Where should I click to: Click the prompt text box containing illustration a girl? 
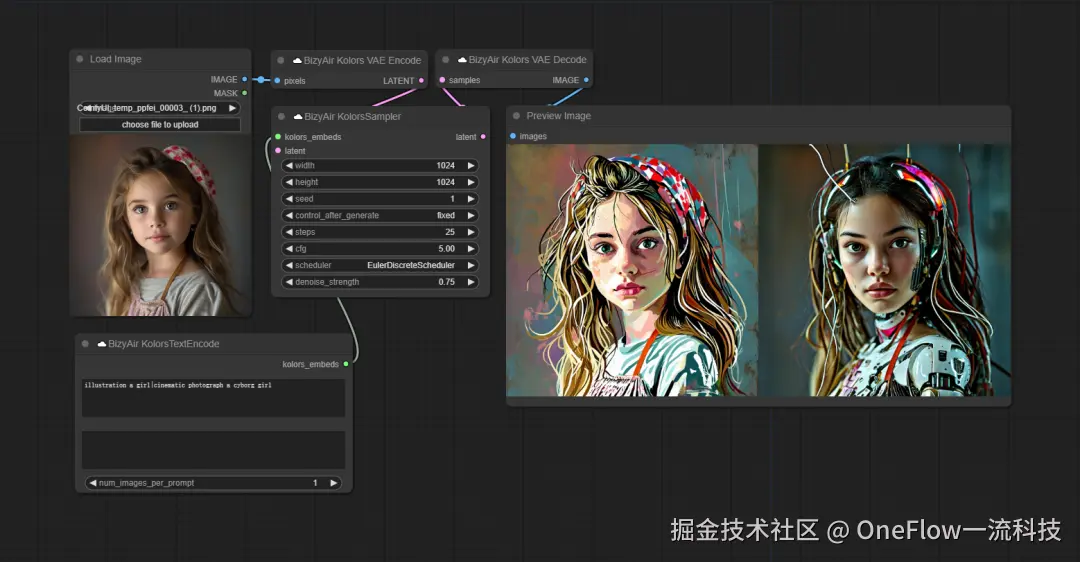(x=214, y=397)
